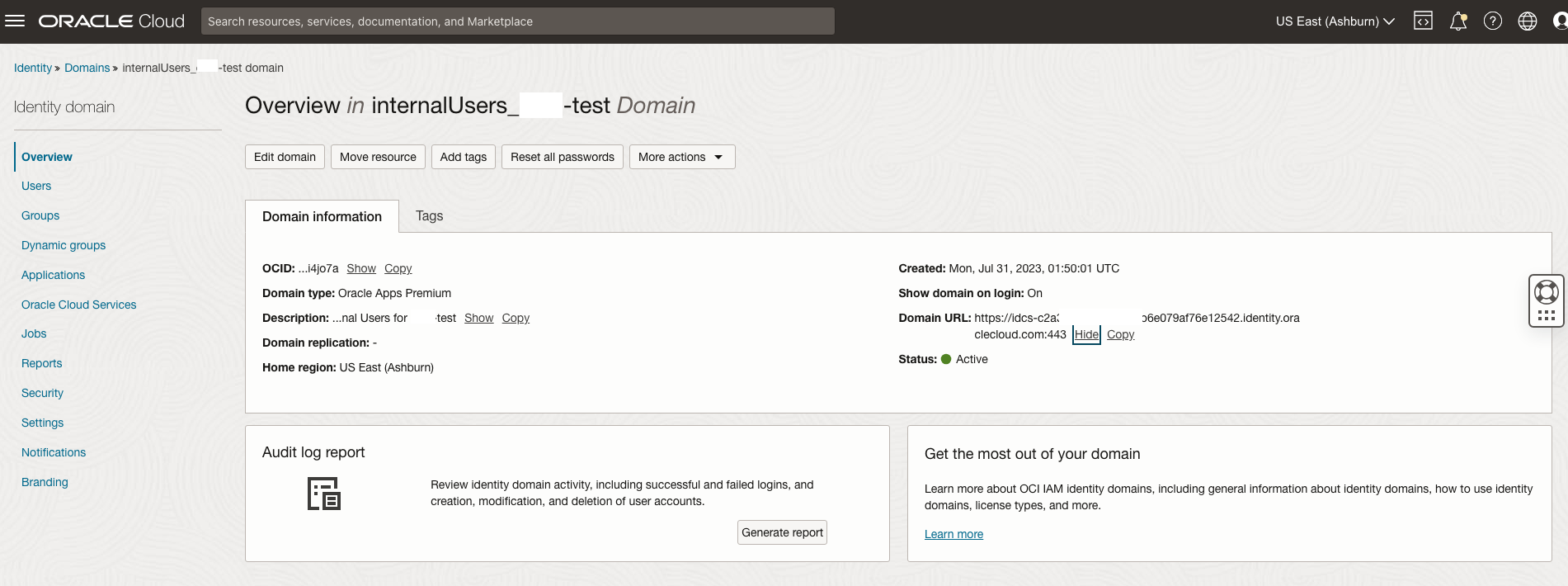Viewport: 1568px width, 586px height.
Task: Open Branding in the sidebar
Action: [45, 482]
